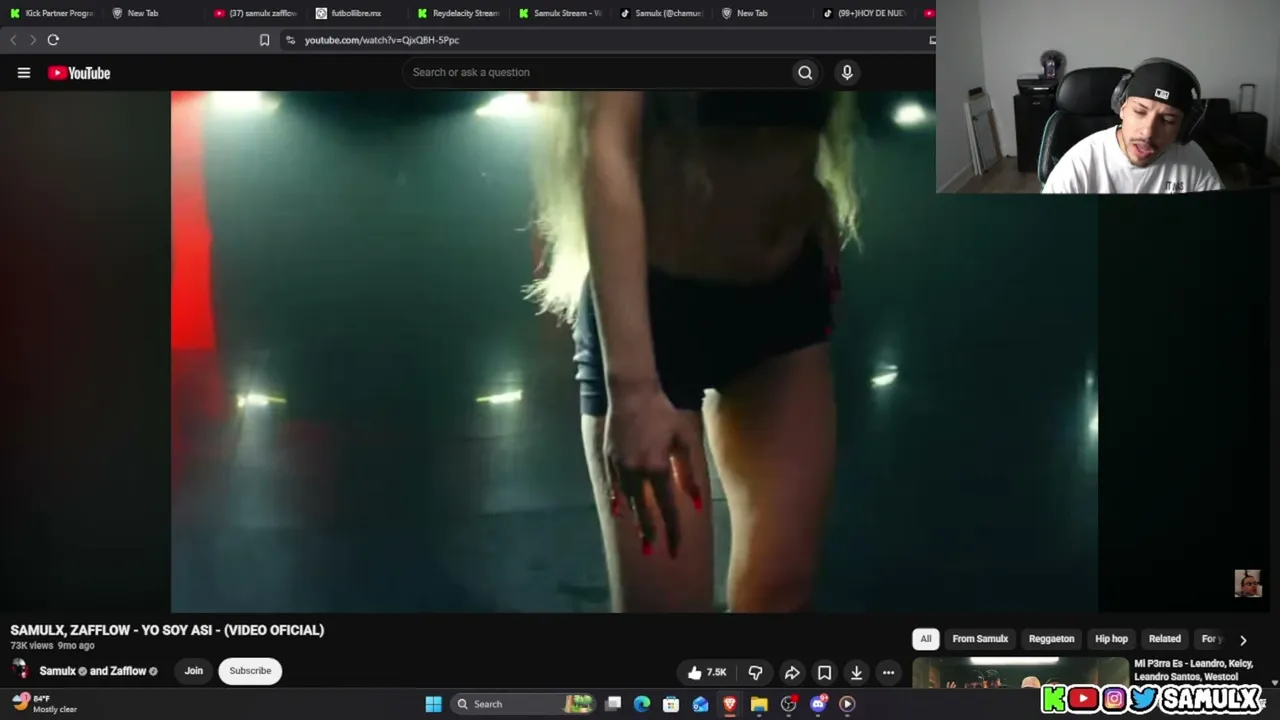
Task: Click the Windows taskbar Search box
Action: (x=522, y=704)
